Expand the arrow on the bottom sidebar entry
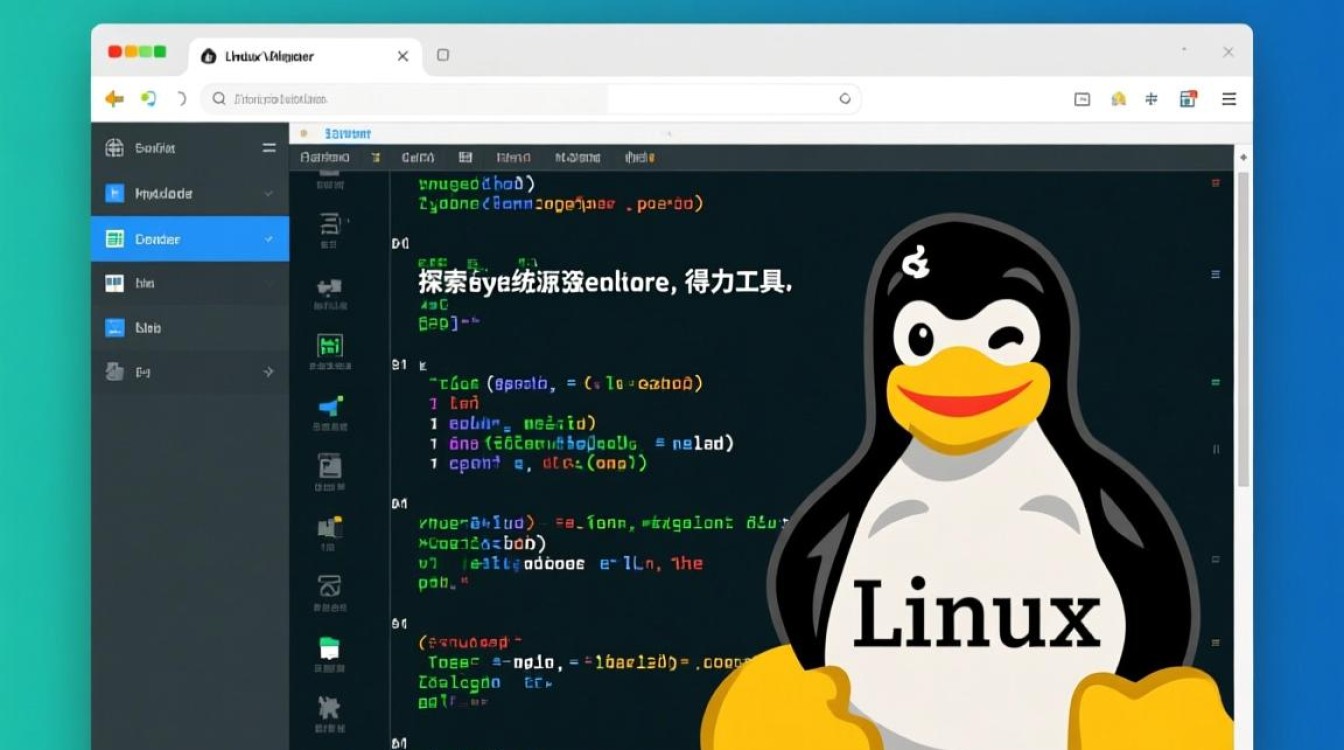 (x=267, y=371)
